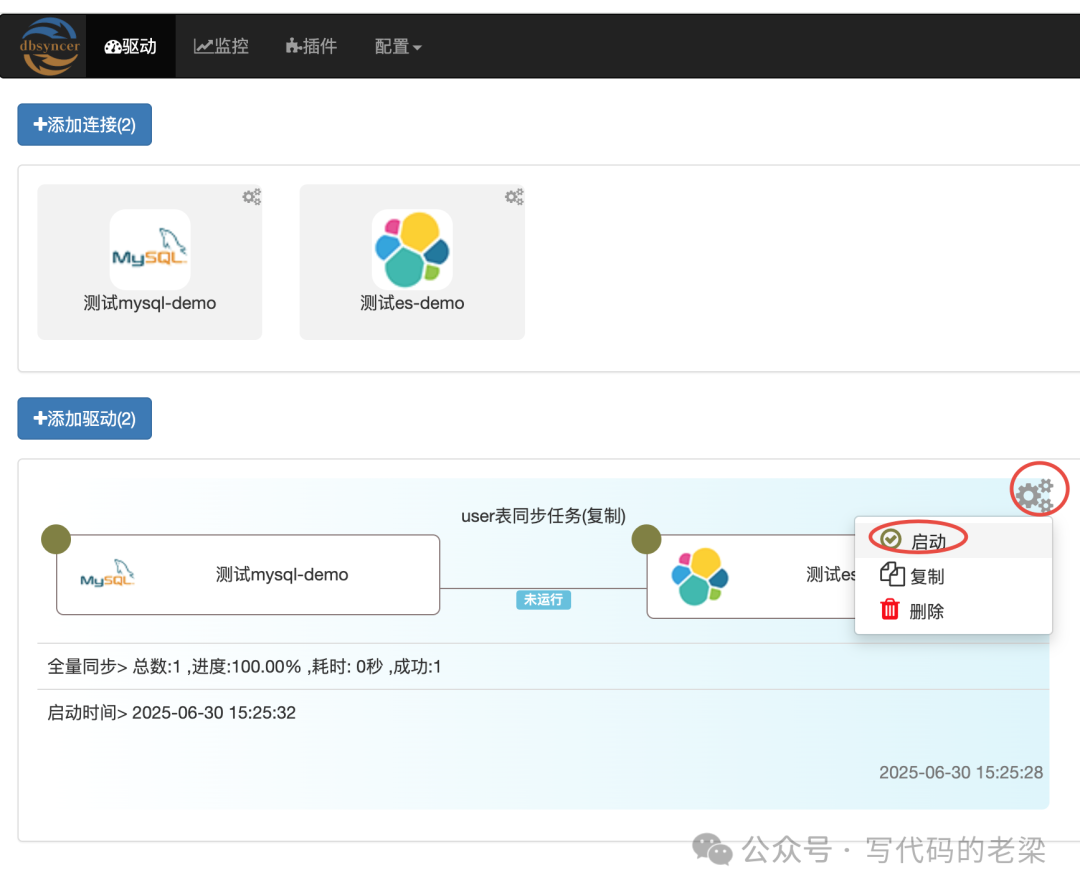Click the Elasticsearch logo in connection card
The image size is (1080, 893).
click(412, 250)
